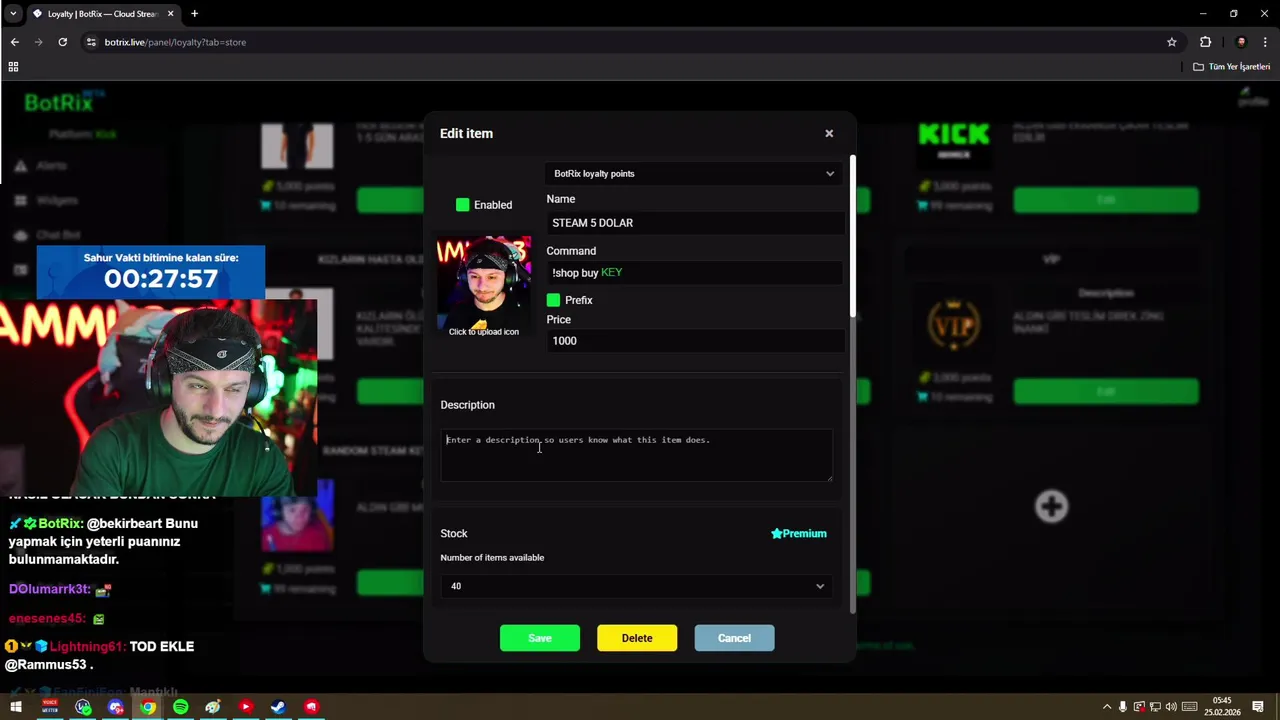Cancel editing the item
This screenshot has height=720, width=1280.
(x=734, y=638)
